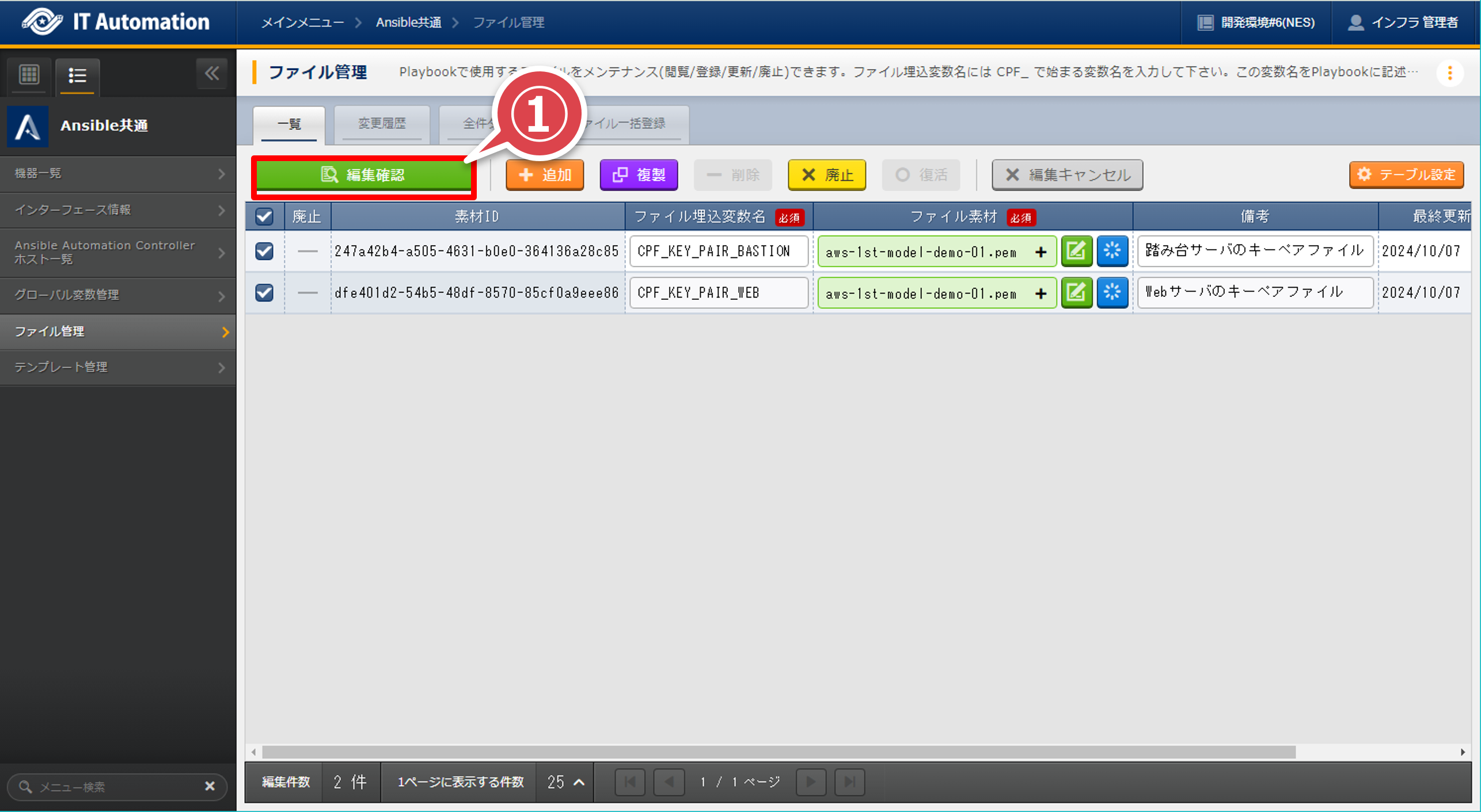Click the horizontal scrollbar under the table
This screenshot has width=1481, height=812.
click(x=777, y=752)
